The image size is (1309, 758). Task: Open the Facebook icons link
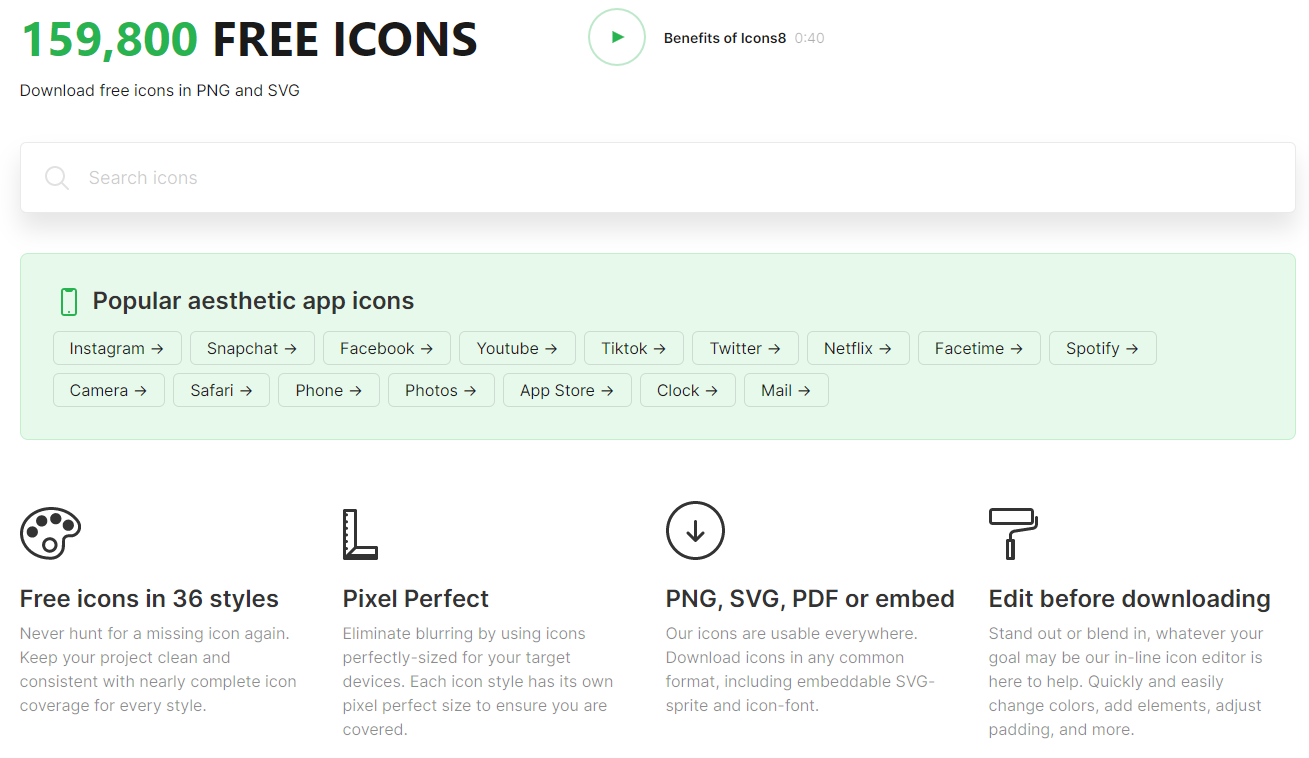tap(386, 348)
